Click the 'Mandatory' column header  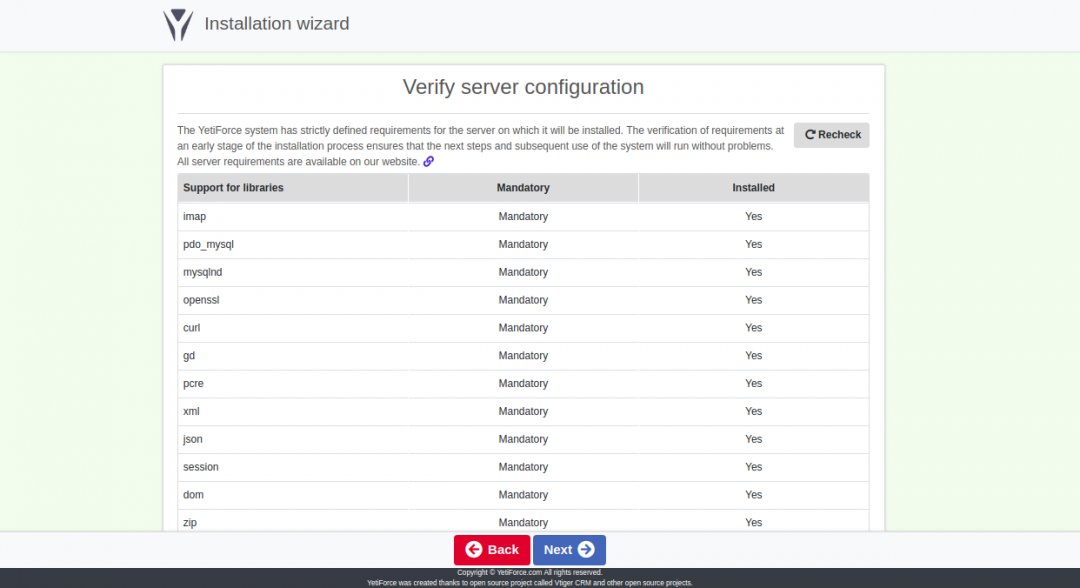[523, 188]
